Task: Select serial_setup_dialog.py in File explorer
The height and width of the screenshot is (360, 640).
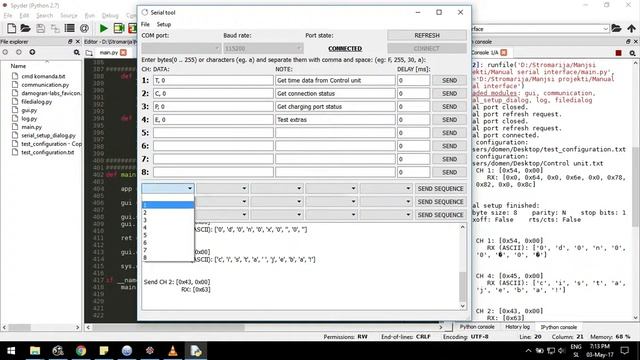Action: [x=48, y=136]
